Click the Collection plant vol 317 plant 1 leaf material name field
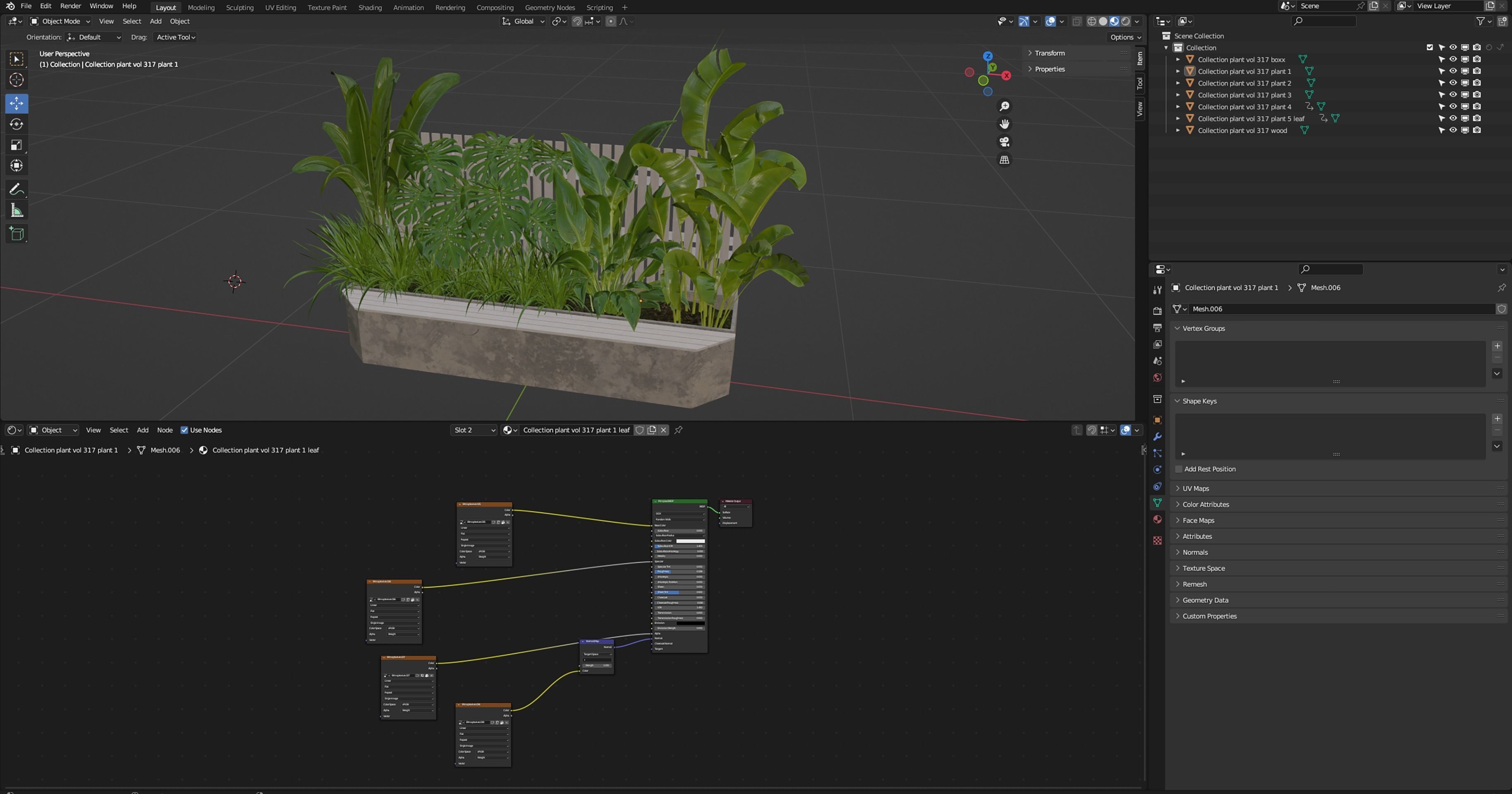 (x=576, y=430)
